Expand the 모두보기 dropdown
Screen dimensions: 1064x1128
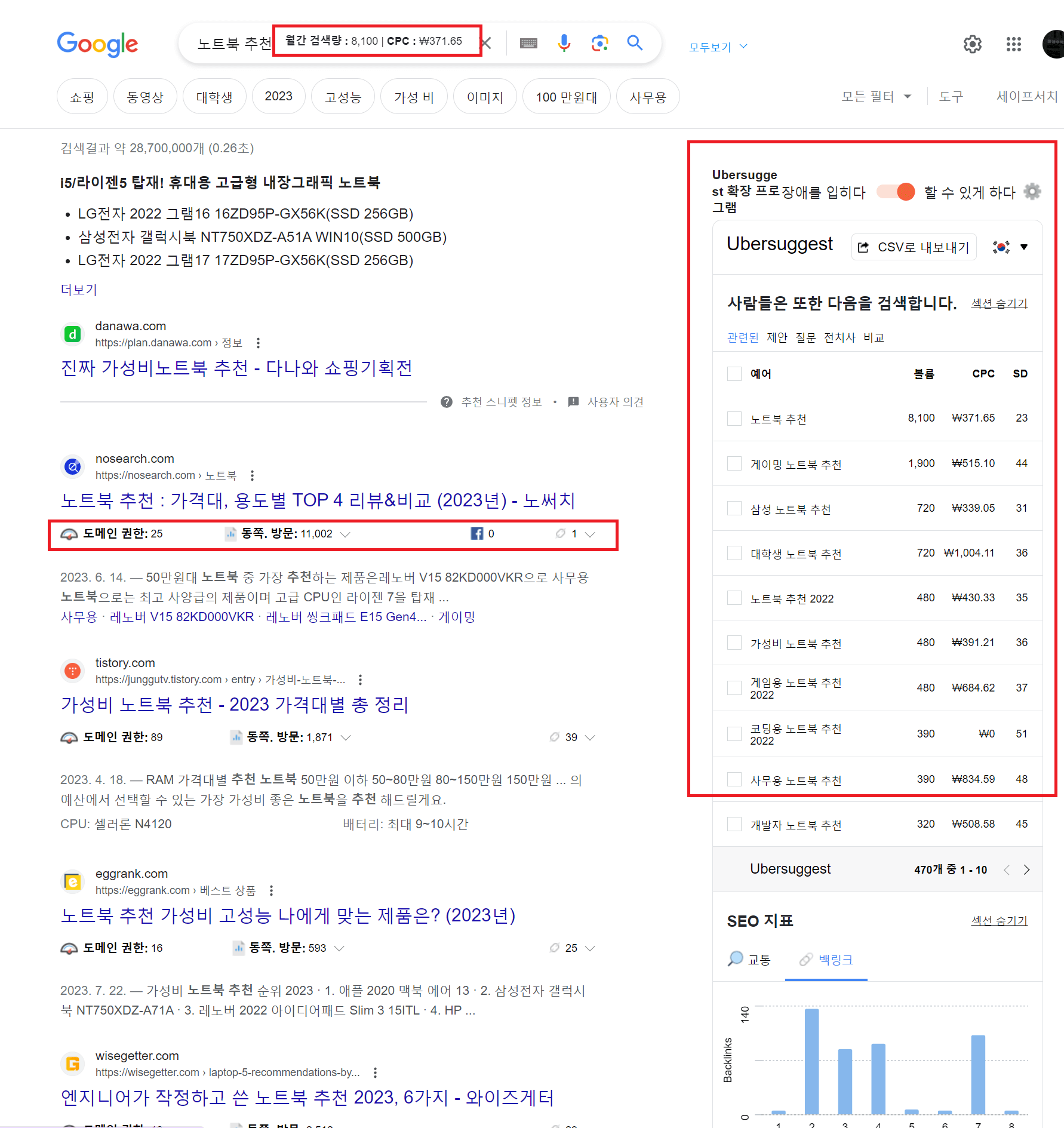(718, 47)
